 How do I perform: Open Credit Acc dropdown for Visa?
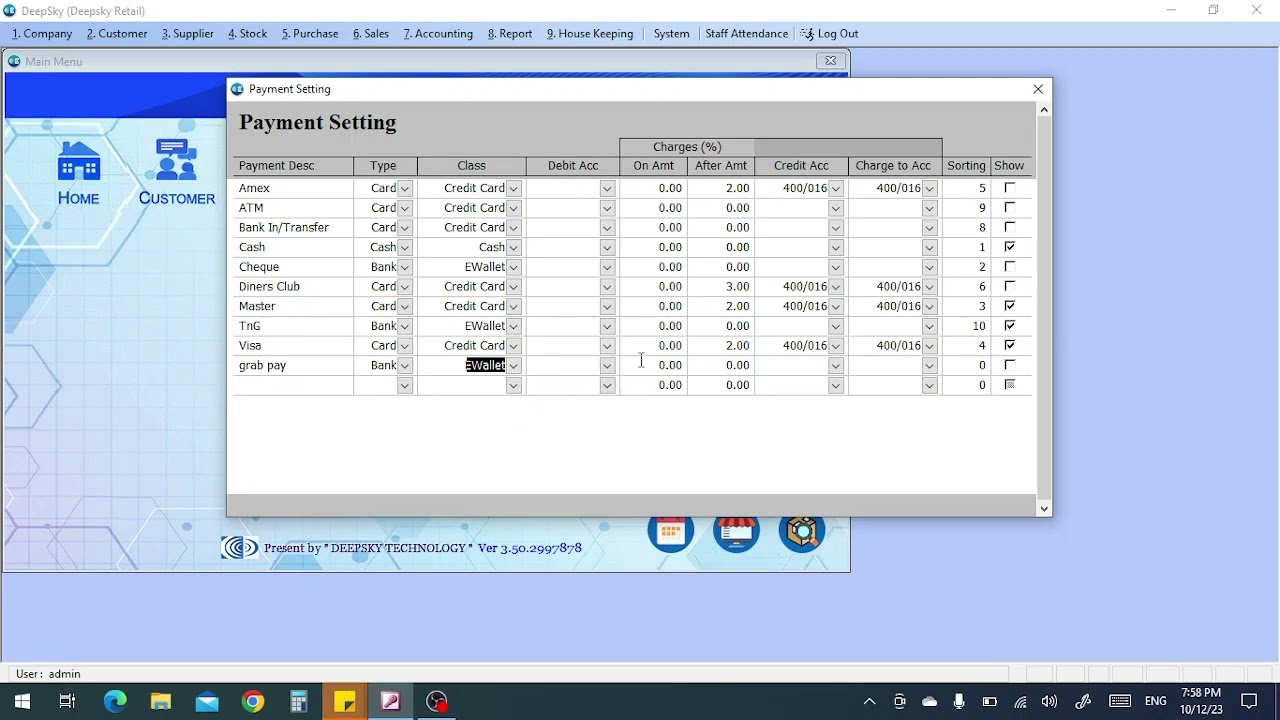(x=836, y=346)
